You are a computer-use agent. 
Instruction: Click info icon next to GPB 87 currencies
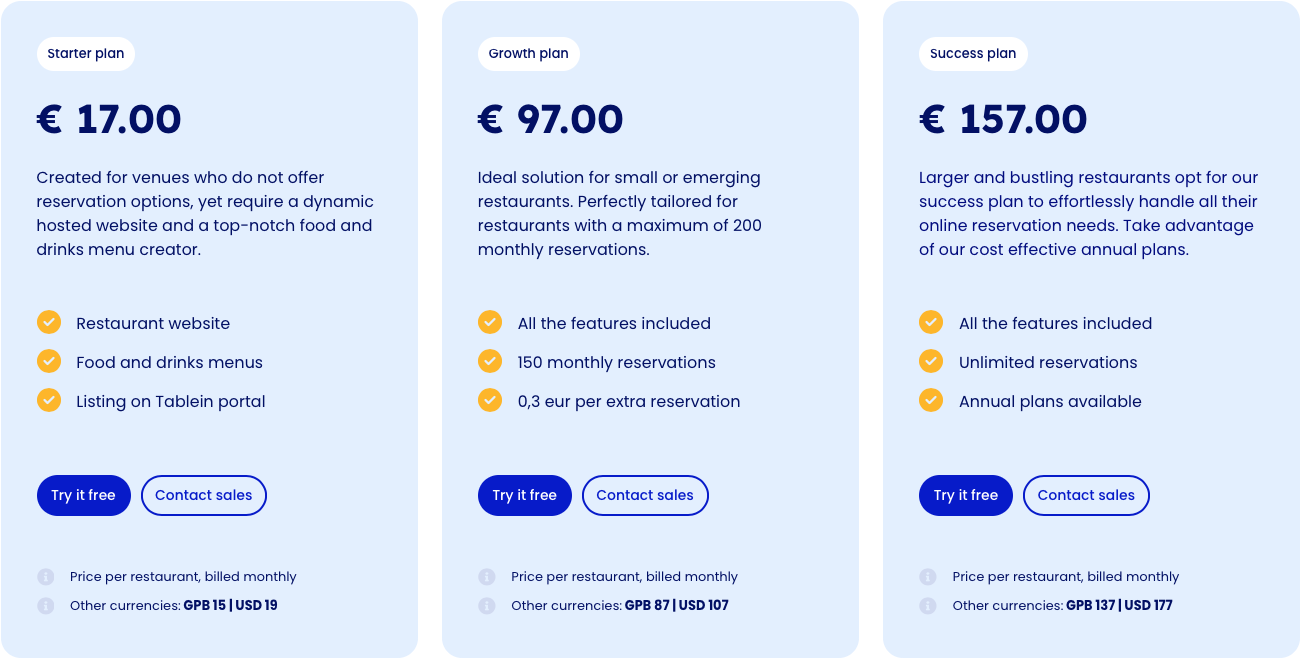(x=487, y=606)
